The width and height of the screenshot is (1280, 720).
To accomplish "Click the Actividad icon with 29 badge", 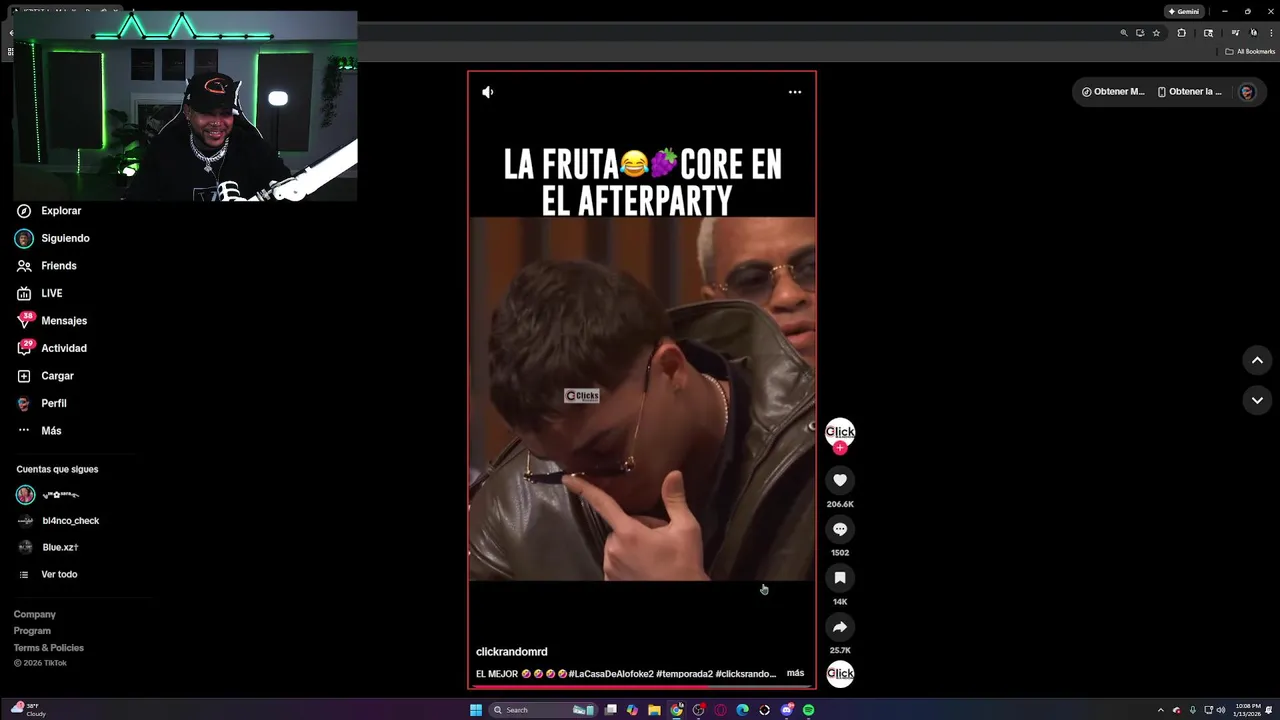I will tap(24, 347).
